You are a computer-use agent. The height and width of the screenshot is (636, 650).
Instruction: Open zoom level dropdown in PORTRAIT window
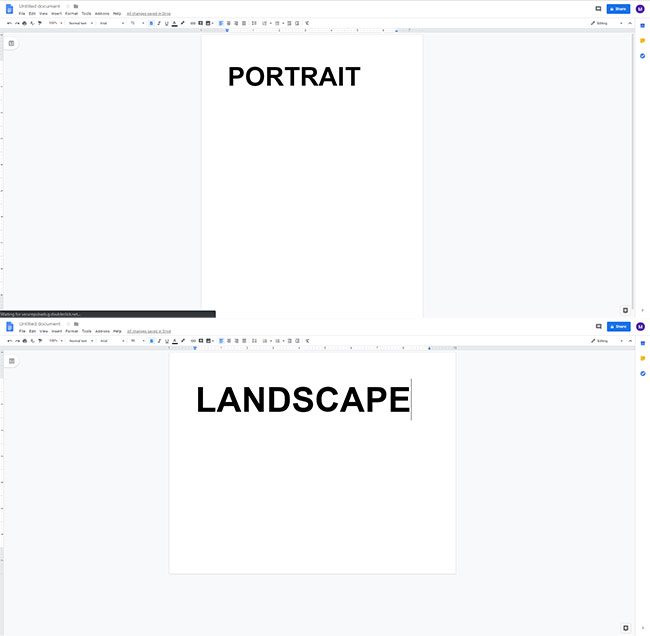(x=56, y=23)
